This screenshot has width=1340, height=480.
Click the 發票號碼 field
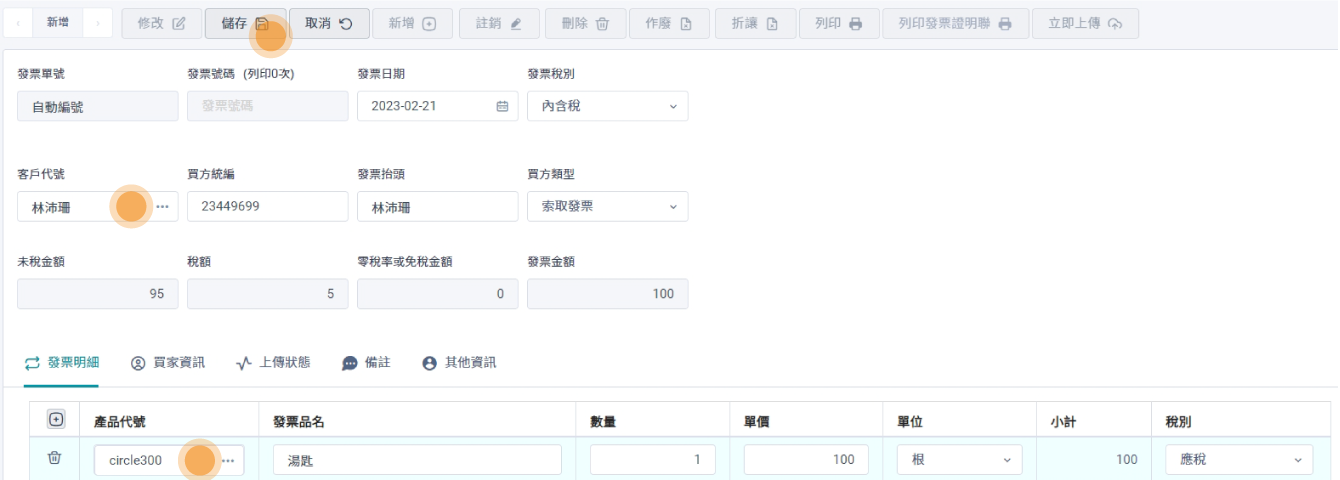pyautogui.click(x=267, y=106)
